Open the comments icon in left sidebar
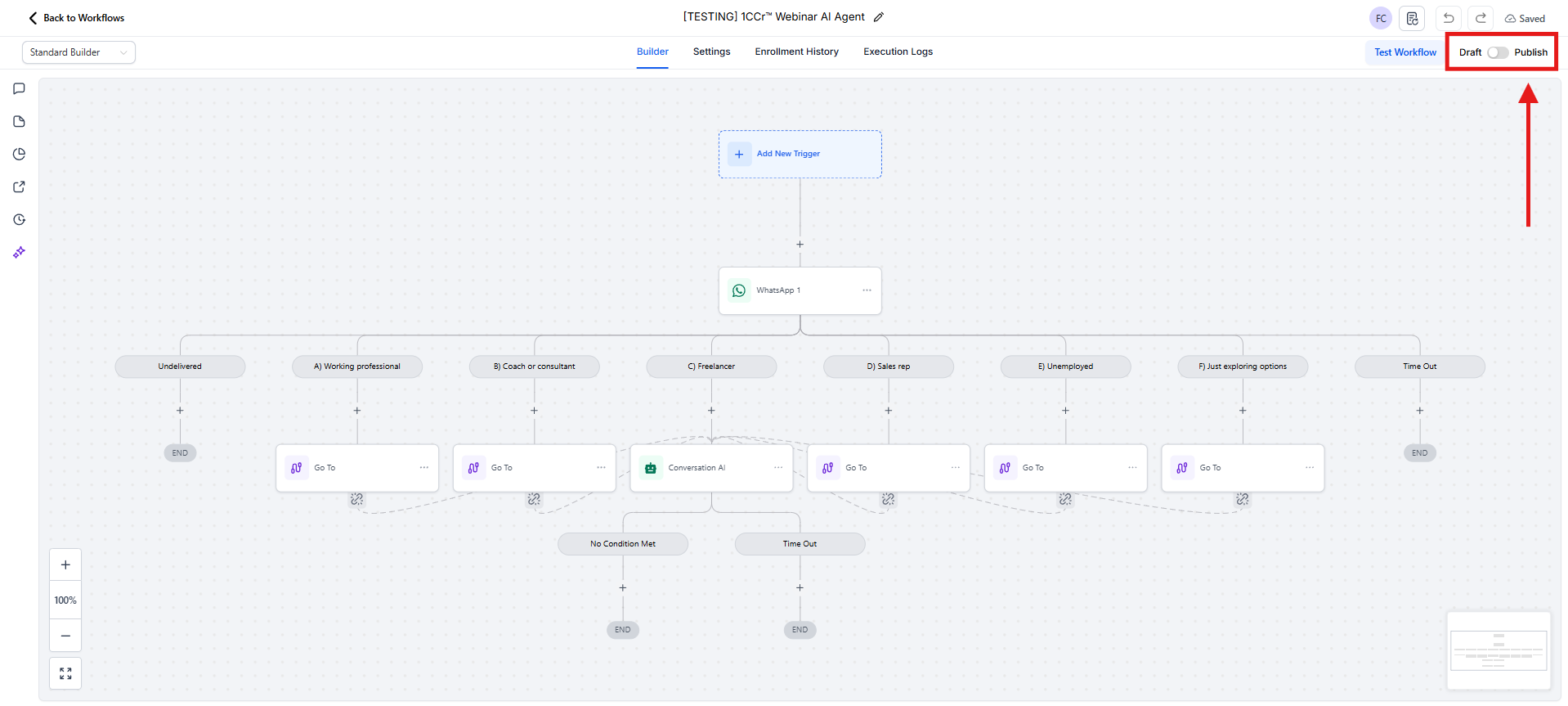Screen dimensions: 1568x706 [19, 88]
